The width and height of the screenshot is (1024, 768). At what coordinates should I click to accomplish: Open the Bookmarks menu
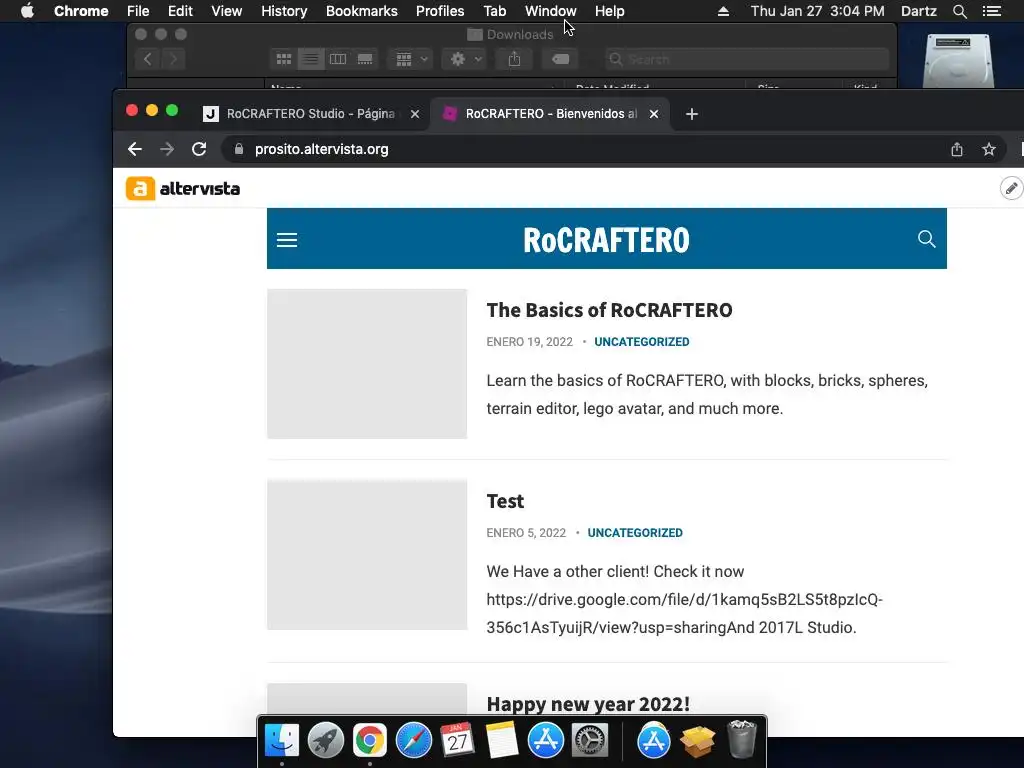(x=362, y=11)
